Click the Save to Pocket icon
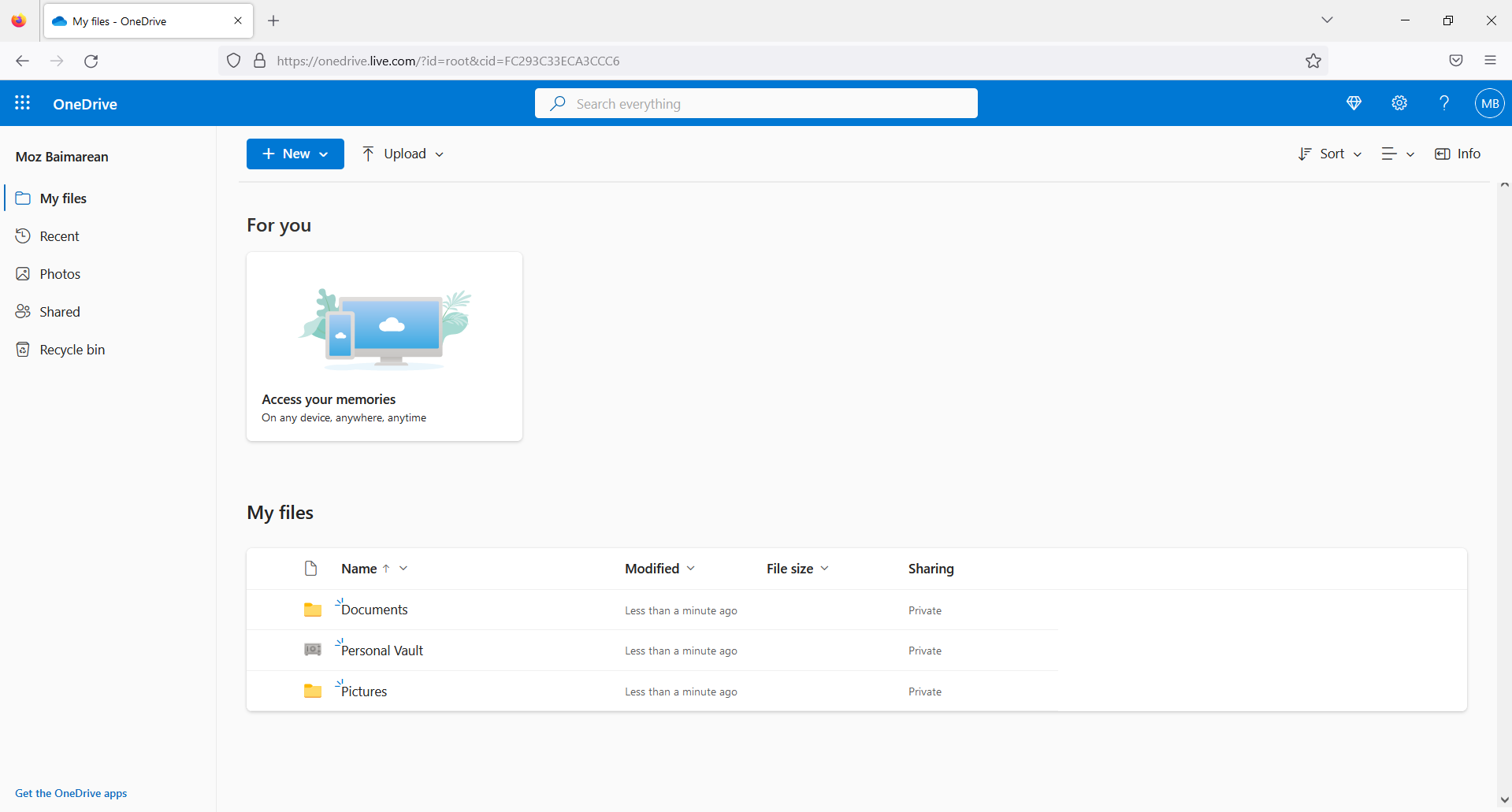Viewport: 1512px width, 812px height. (x=1455, y=61)
